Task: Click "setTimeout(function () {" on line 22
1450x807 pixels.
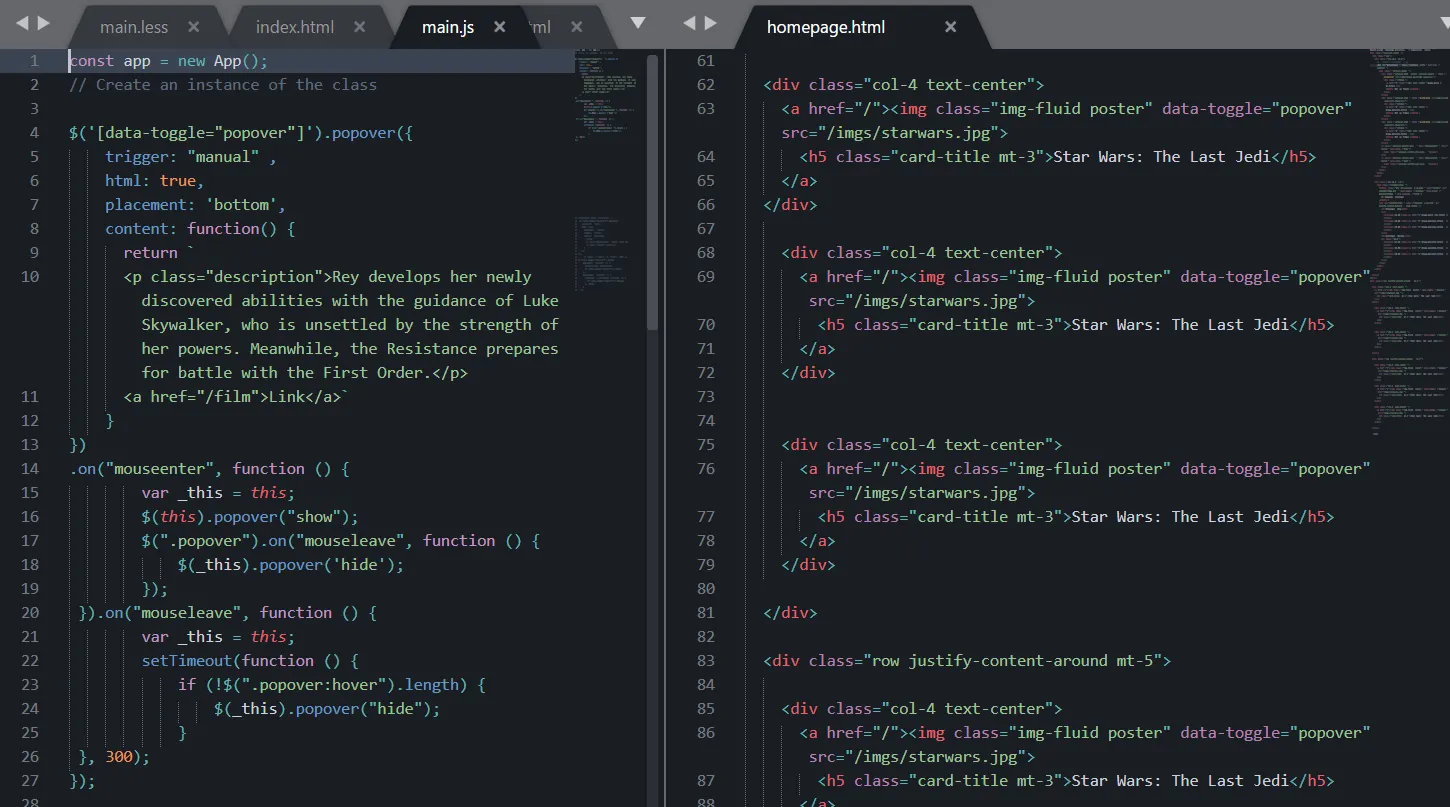Action: pos(250,661)
